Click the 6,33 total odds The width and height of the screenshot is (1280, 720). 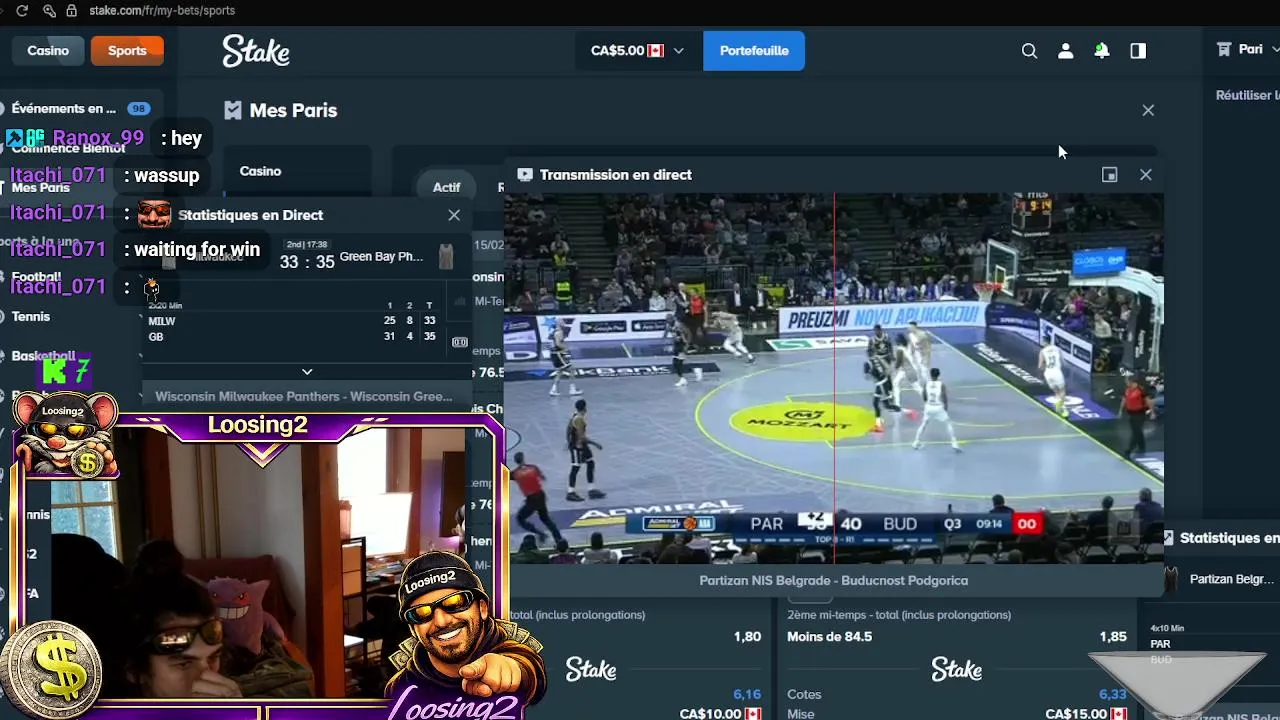[x=1113, y=694]
